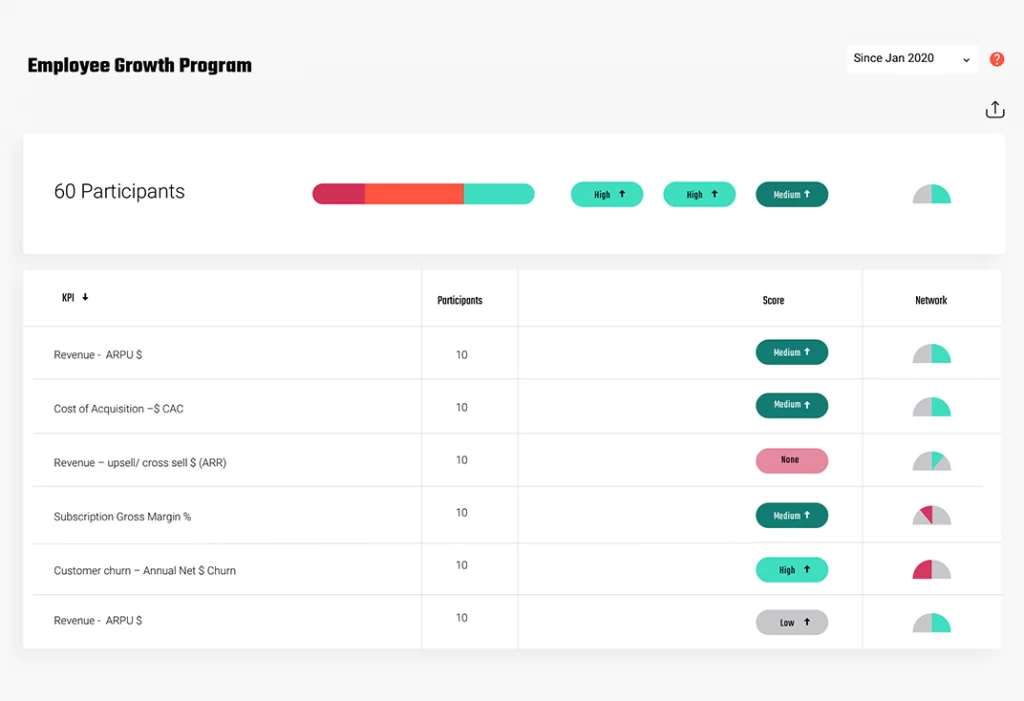Screen dimensions: 1024x701
Task: Click the export share icon
Action: click(995, 109)
